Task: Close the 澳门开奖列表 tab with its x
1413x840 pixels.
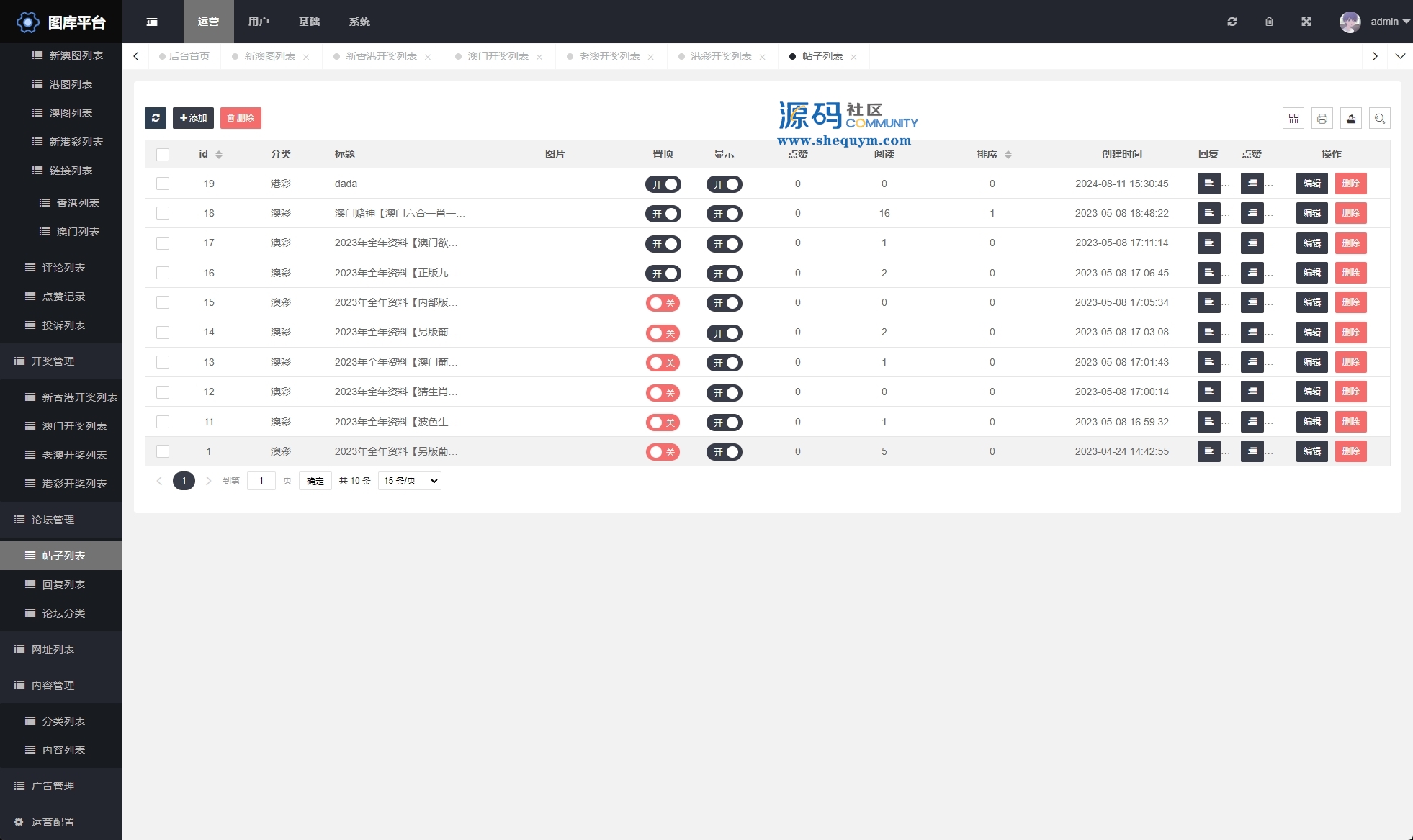Action: click(x=539, y=57)
